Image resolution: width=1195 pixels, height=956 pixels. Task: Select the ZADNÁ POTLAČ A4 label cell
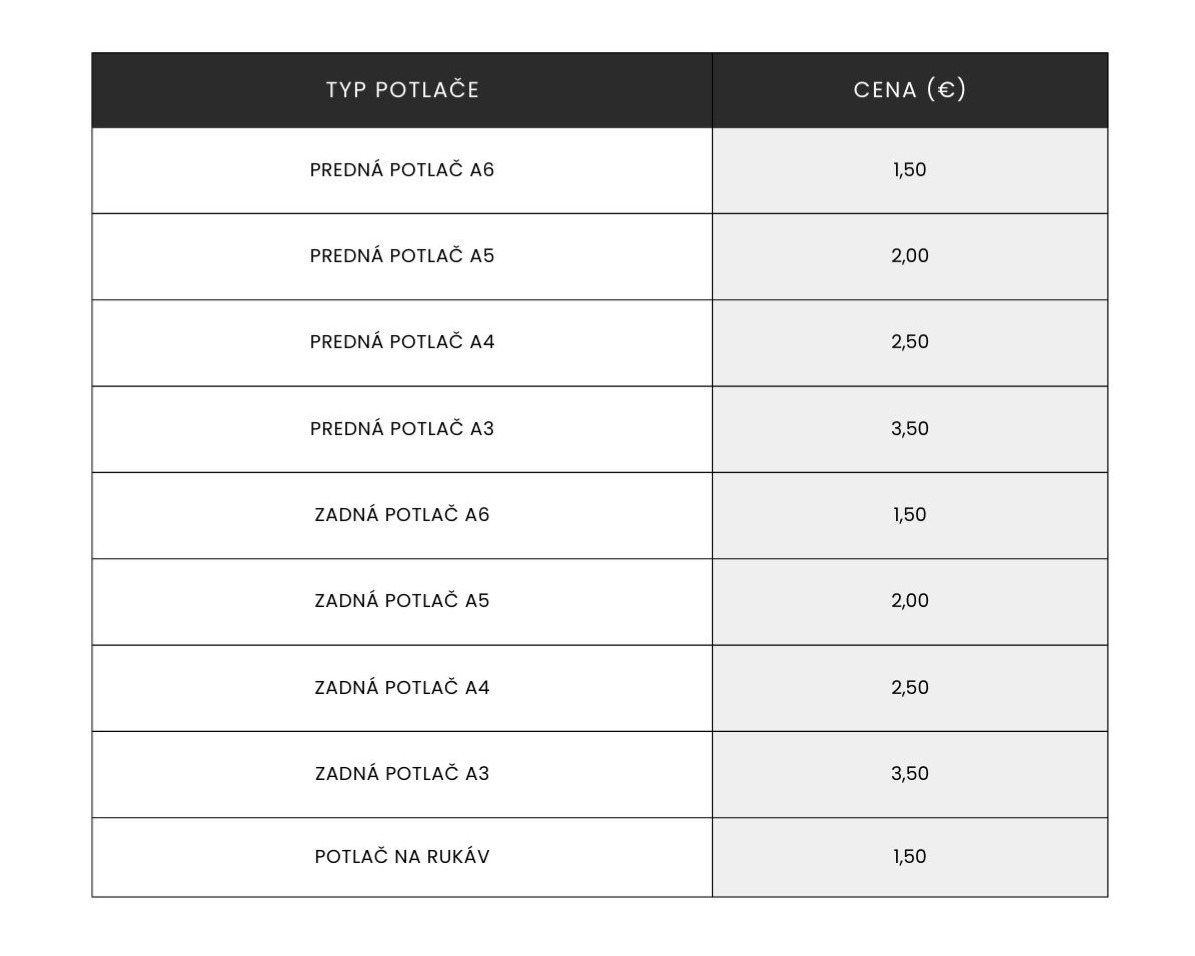point(402,688)
